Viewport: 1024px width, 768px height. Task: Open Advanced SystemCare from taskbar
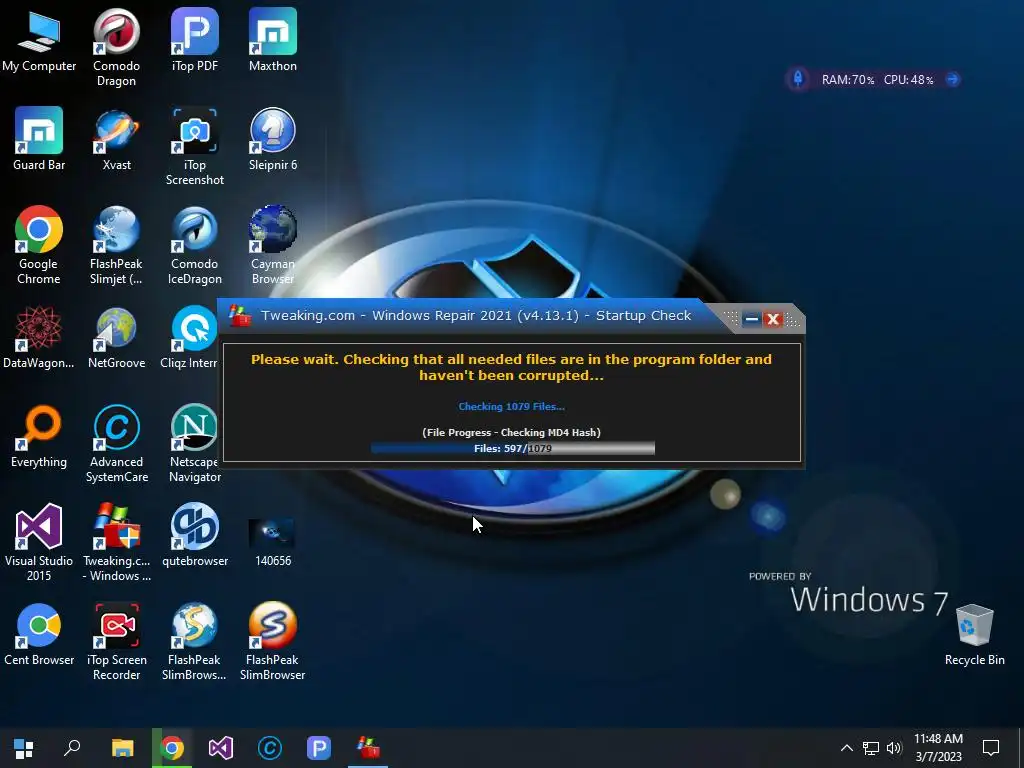point(270,748)
